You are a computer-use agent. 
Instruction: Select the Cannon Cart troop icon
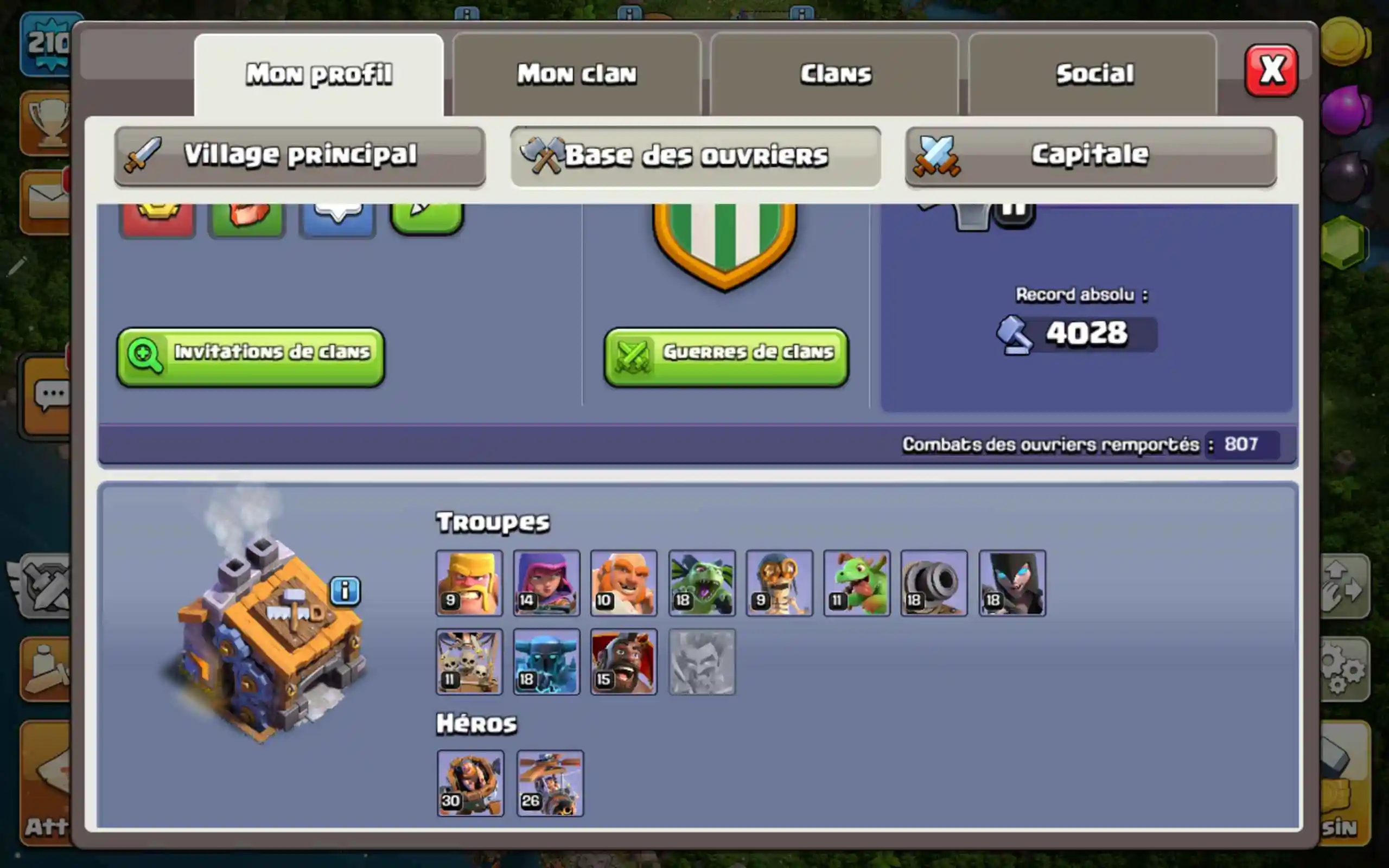[x=934, y=583]
